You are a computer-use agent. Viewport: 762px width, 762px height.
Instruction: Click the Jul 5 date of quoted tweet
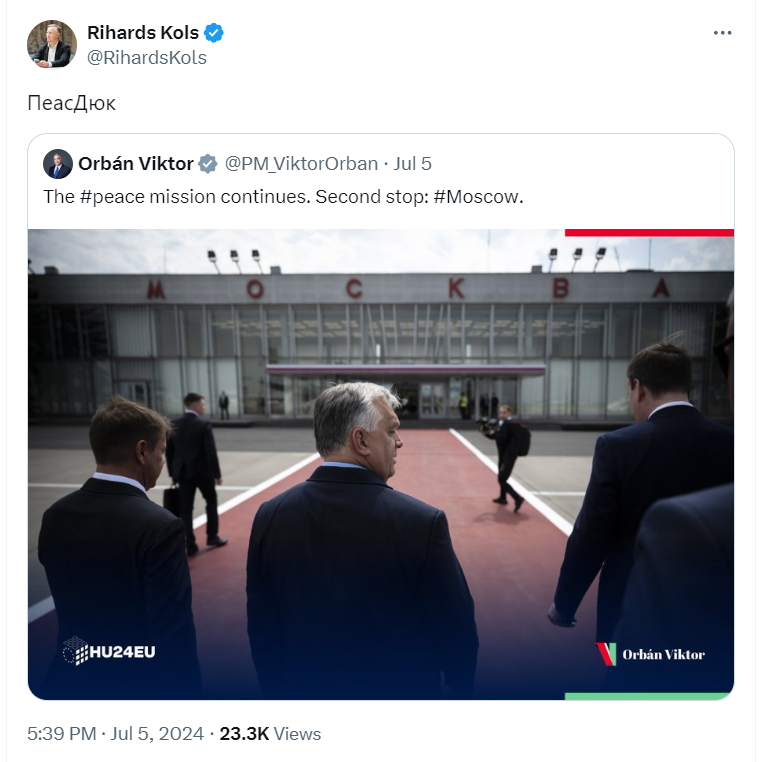[413, 164]
